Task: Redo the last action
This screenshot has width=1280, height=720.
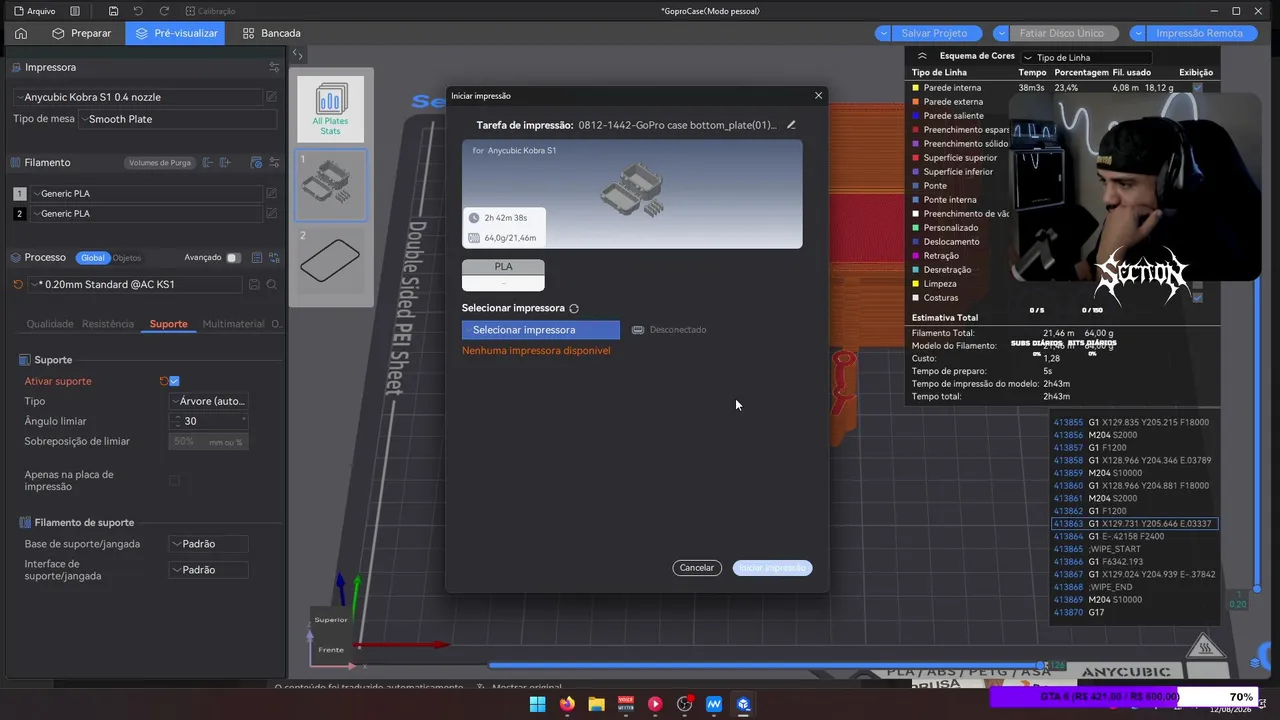Action: 164,11
